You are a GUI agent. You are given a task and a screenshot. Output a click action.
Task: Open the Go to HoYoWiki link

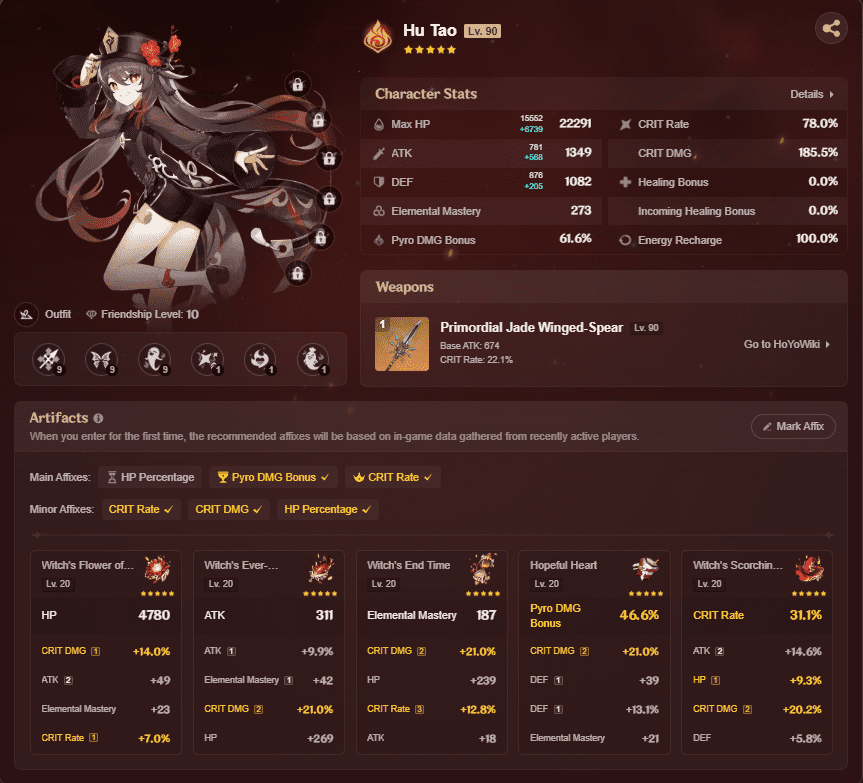[x=786, y=344]
